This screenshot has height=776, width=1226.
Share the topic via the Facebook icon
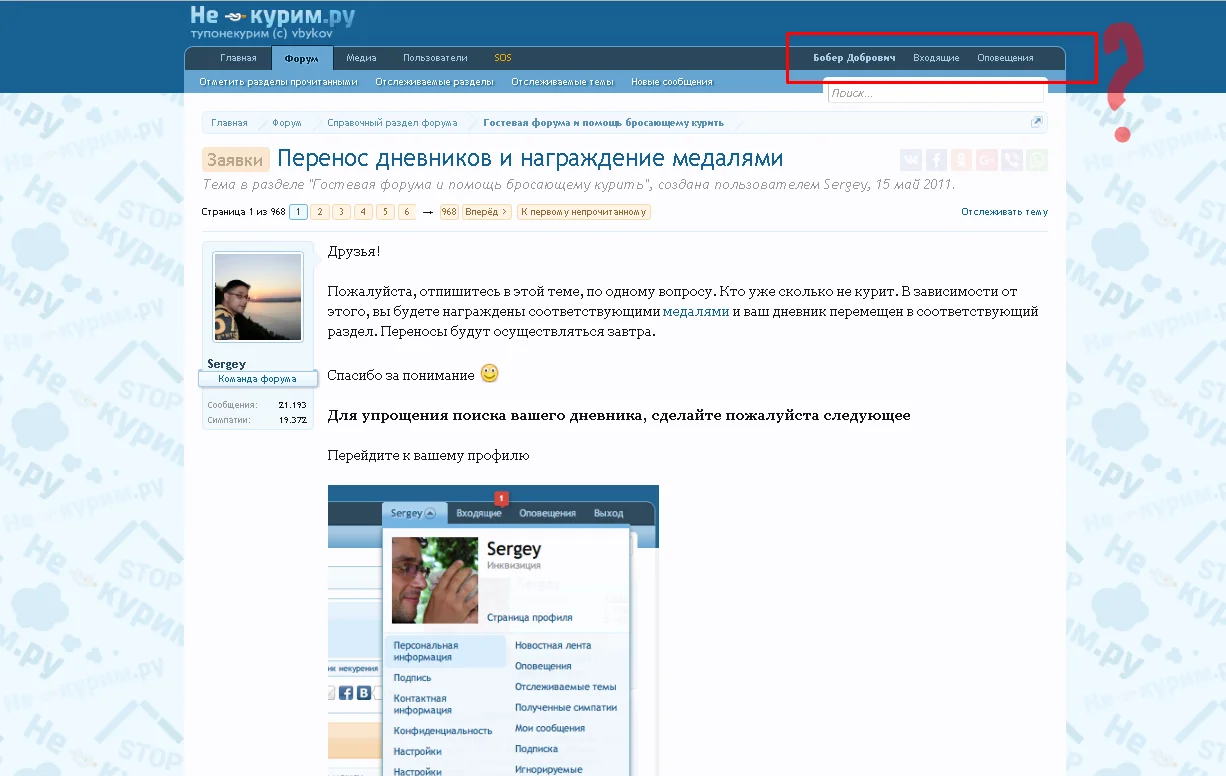point(936,159)
